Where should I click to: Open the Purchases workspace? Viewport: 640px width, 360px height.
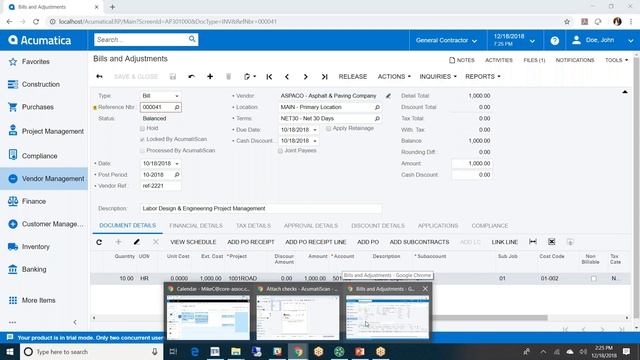coord(38,107)
